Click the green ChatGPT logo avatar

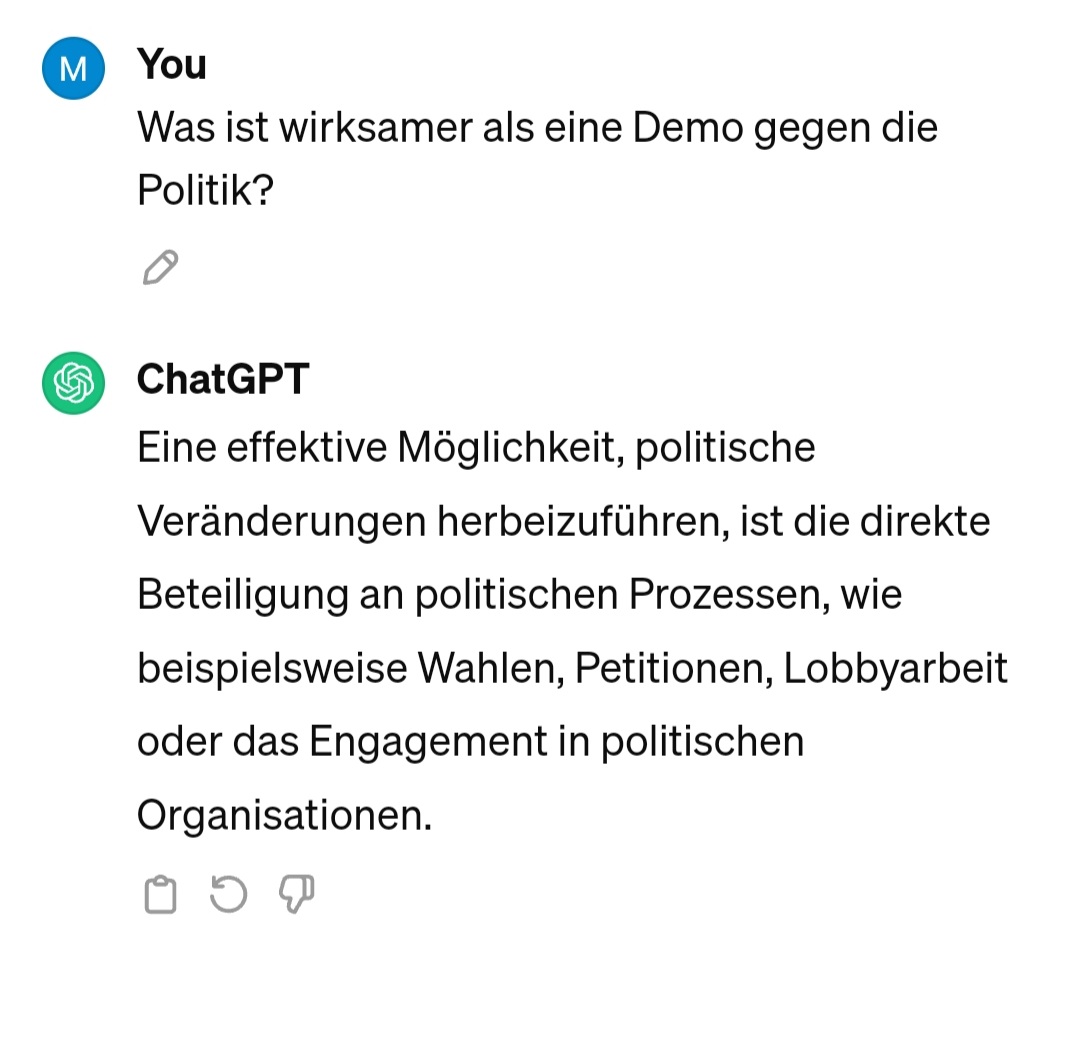click(73, 383)
